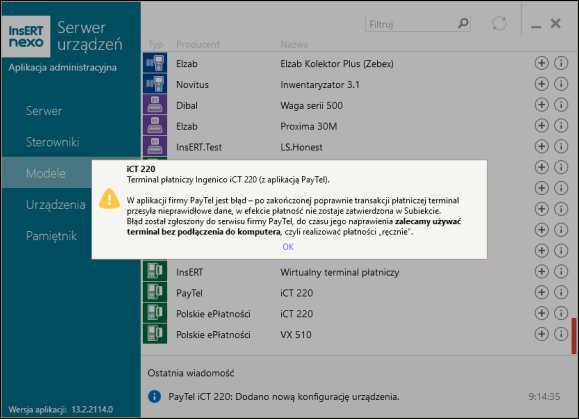Click the message 'PayTel iCT 220: Dodano nową konfigurację urządzenia'

click(284, 397)
